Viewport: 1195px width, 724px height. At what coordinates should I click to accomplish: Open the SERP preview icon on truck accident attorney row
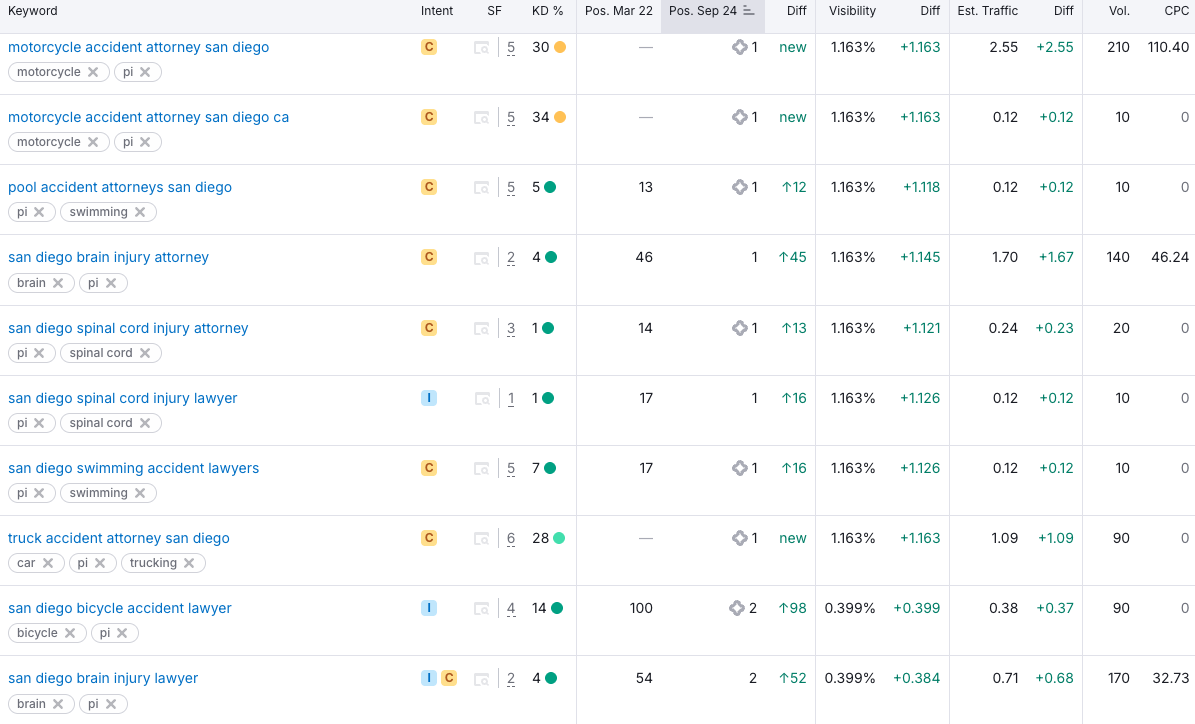pos(481,538)
